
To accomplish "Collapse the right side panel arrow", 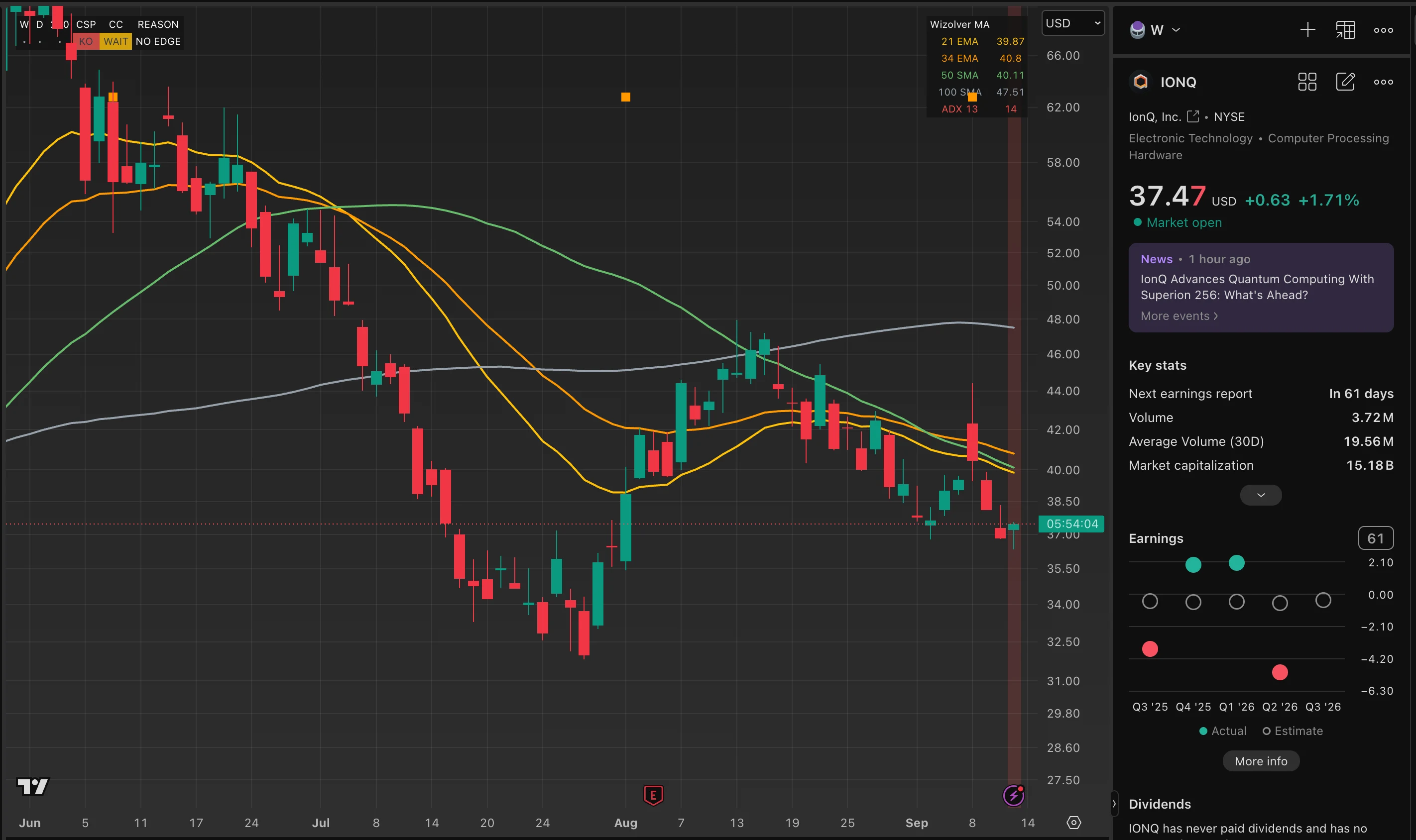I will click(x=1113, y=803).
